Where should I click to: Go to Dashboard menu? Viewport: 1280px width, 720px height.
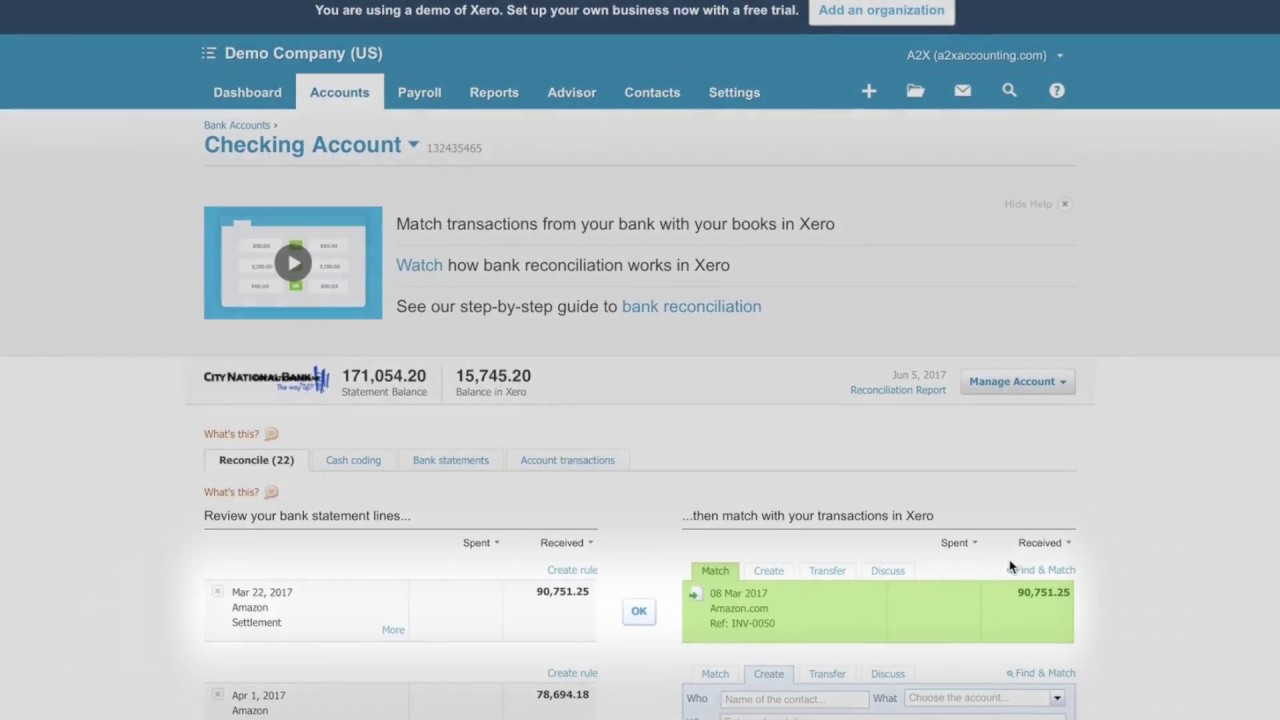point(247,92)
